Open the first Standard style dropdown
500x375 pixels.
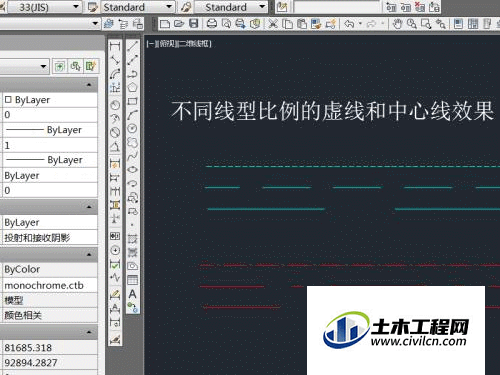(169, 7)
